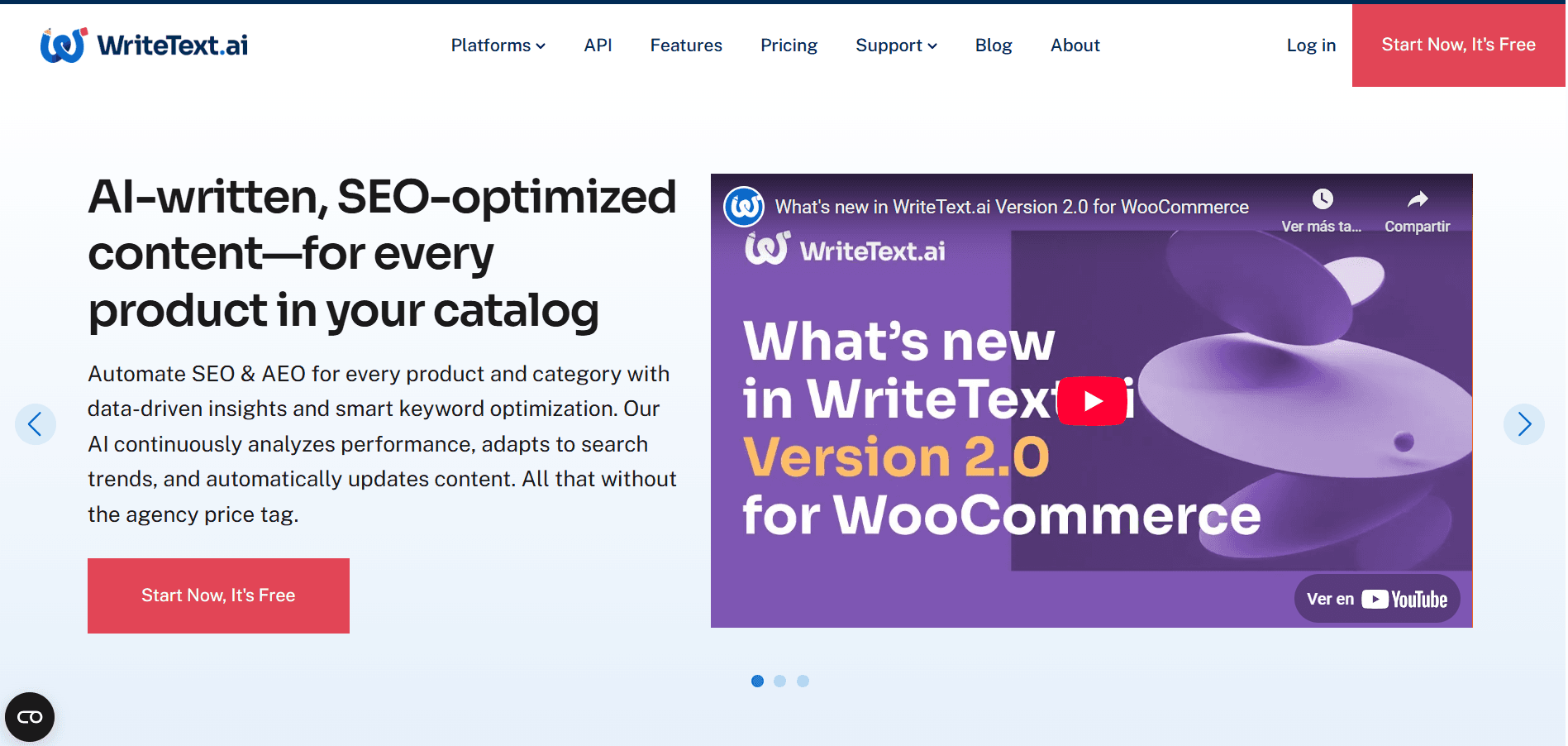Open the Support dropdown menu
This screenshot has width=1568, height=746.
(x=895, y=45)
